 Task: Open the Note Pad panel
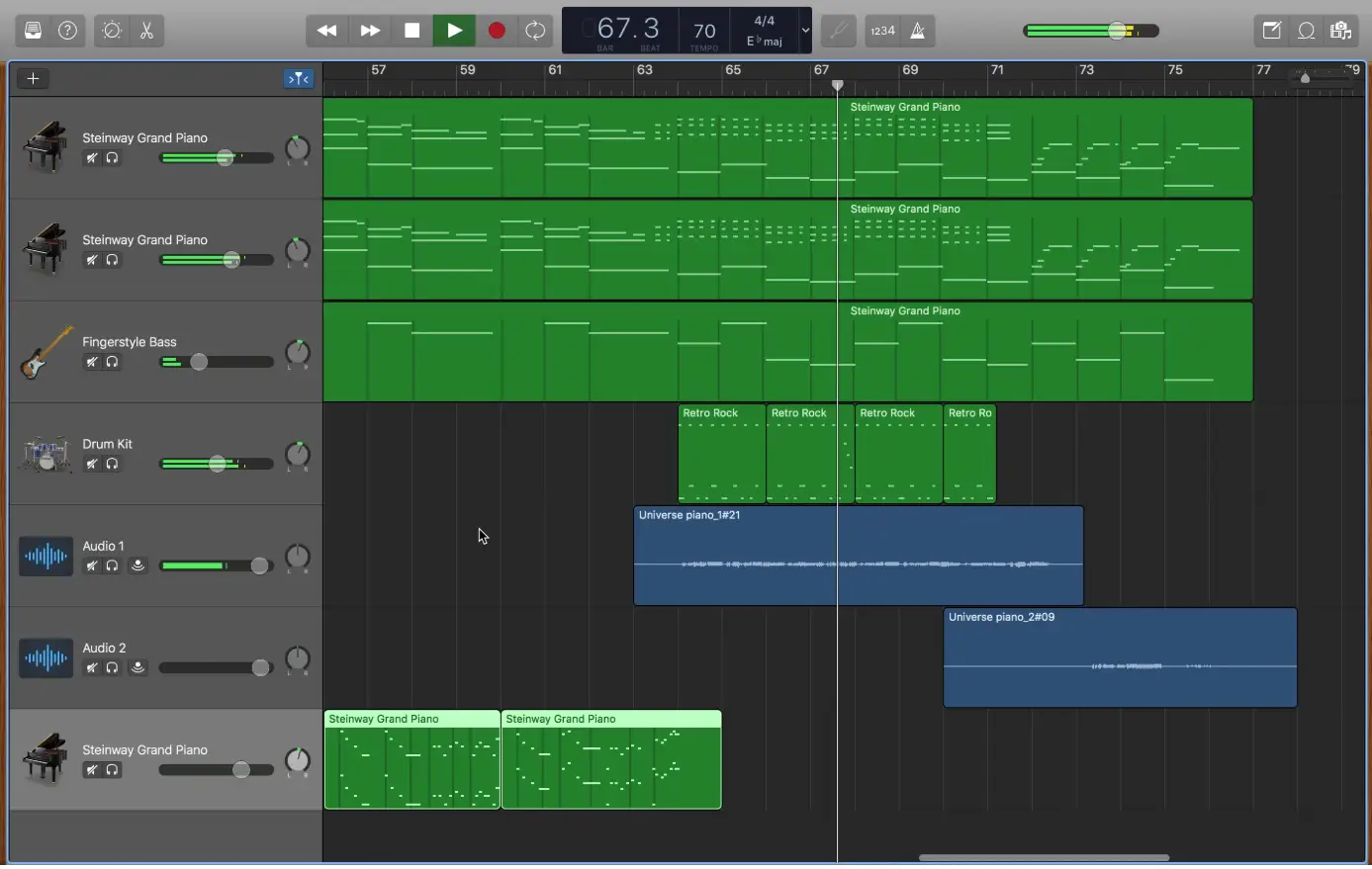point(1271,31)
